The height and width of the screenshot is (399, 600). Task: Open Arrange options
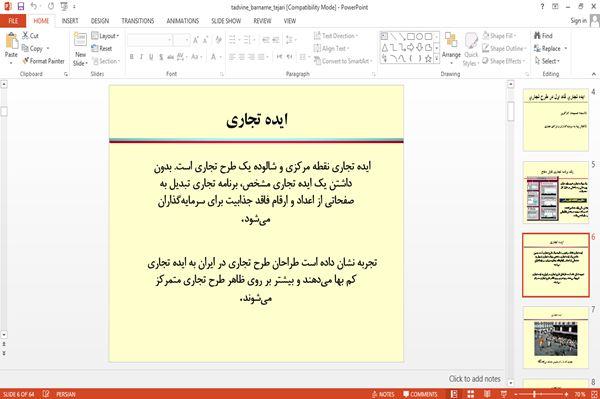451,49
